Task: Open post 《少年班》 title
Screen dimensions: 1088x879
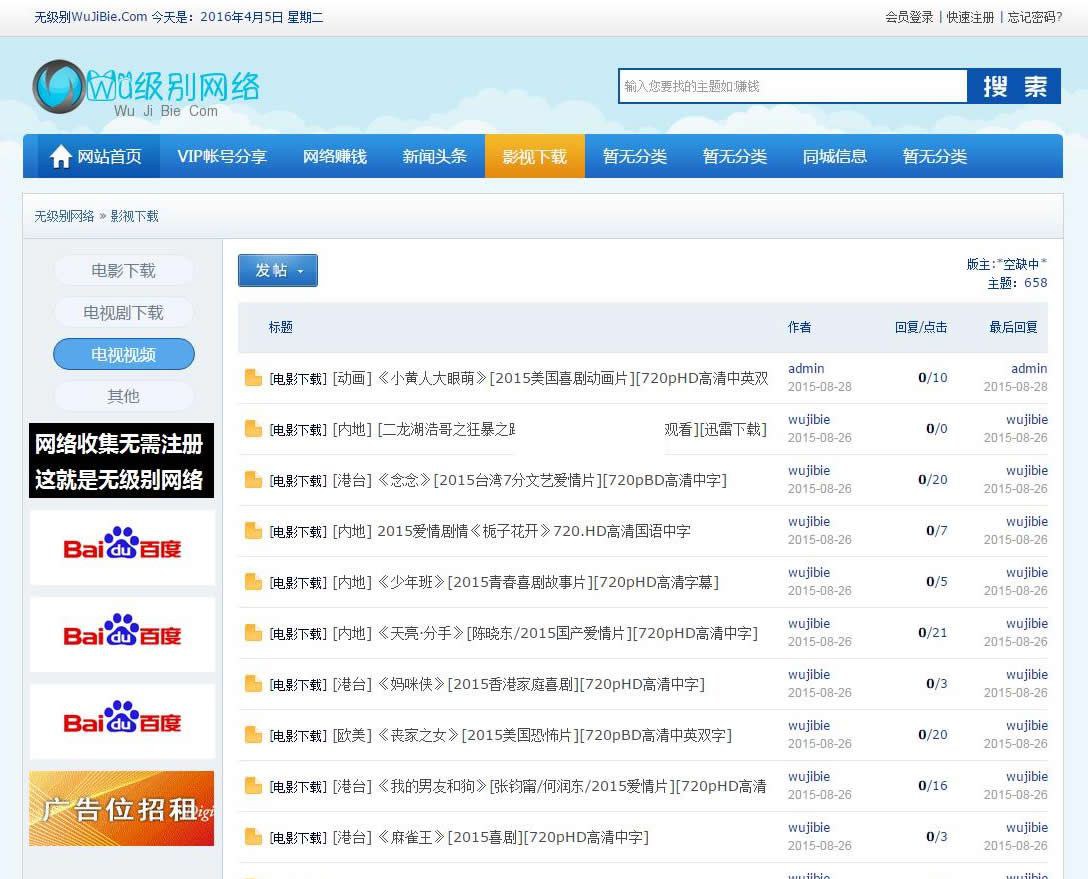Action: pyautogui.click(x=548, y=582)
